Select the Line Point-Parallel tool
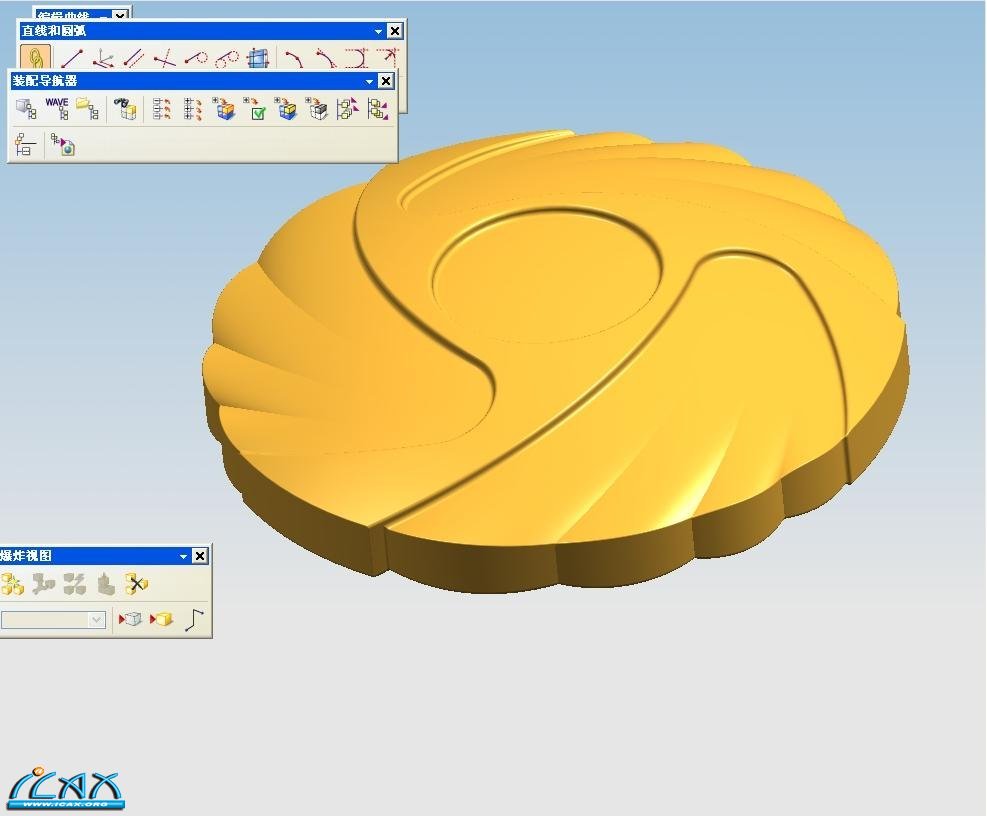 pyautogui.click(x=133, y=59)
